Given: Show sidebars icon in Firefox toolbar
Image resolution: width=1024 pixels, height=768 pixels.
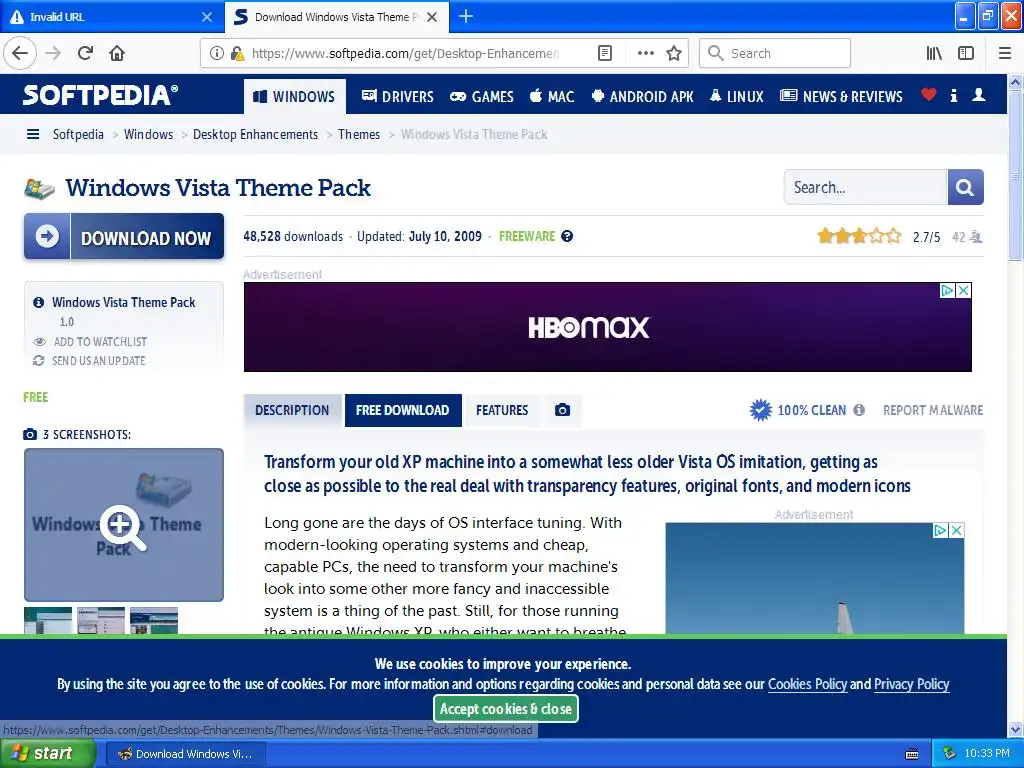Looking at the screenshot, I should click(966, 53).
